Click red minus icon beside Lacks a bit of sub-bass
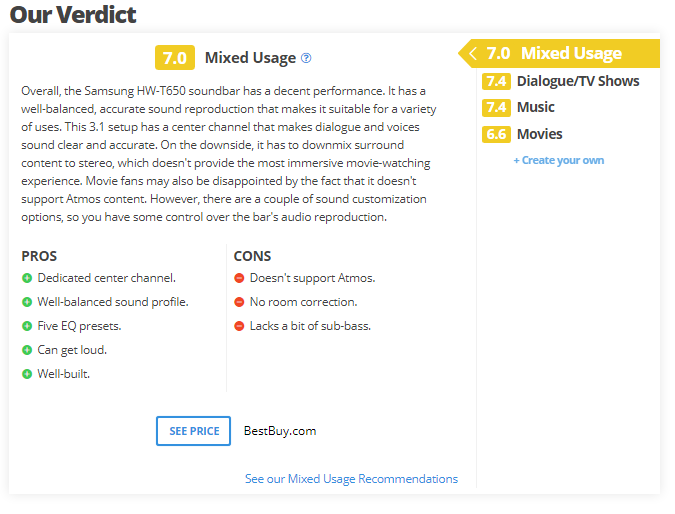 tap(239, 326)
